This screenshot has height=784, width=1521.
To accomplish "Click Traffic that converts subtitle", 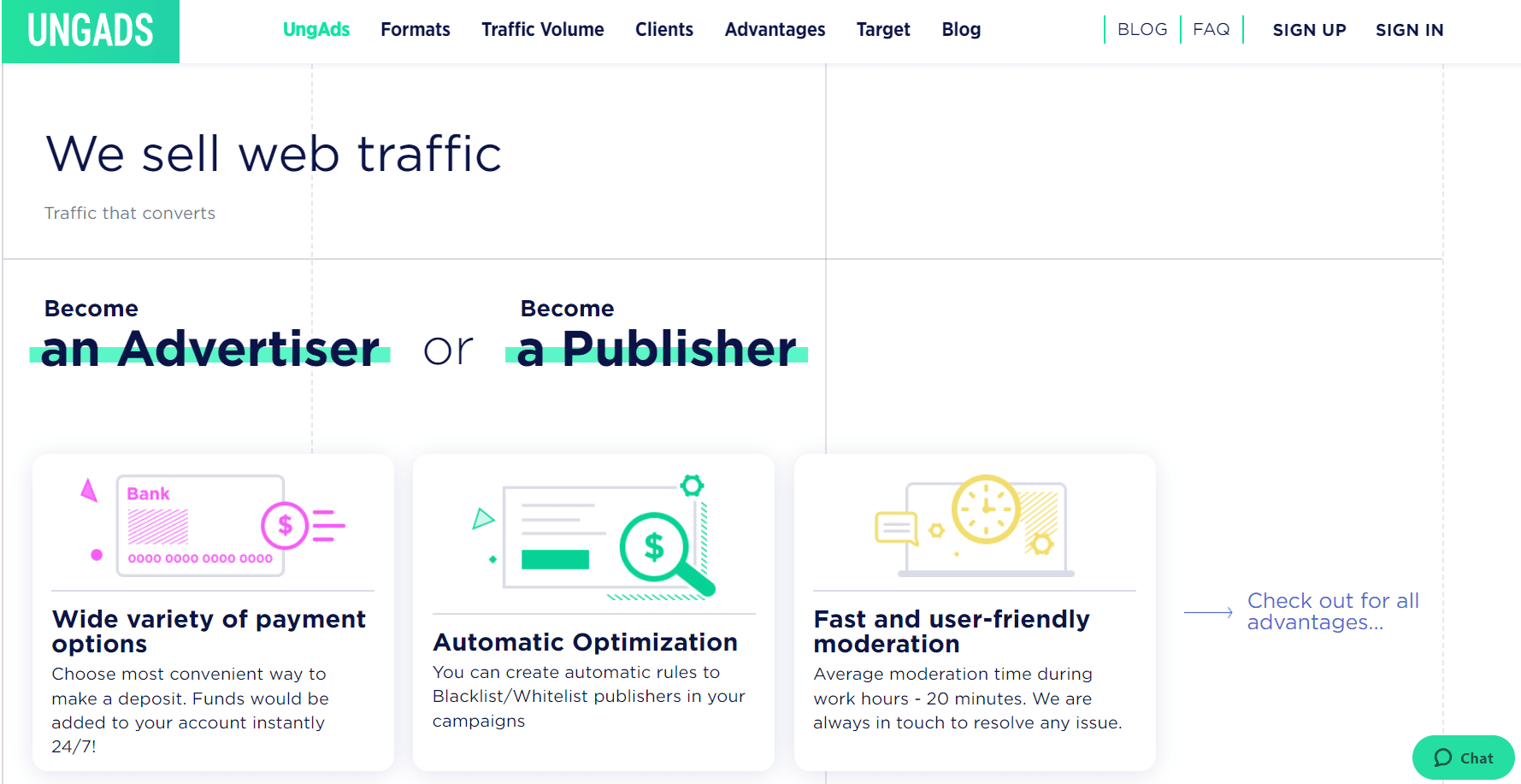I will [130, 213].
